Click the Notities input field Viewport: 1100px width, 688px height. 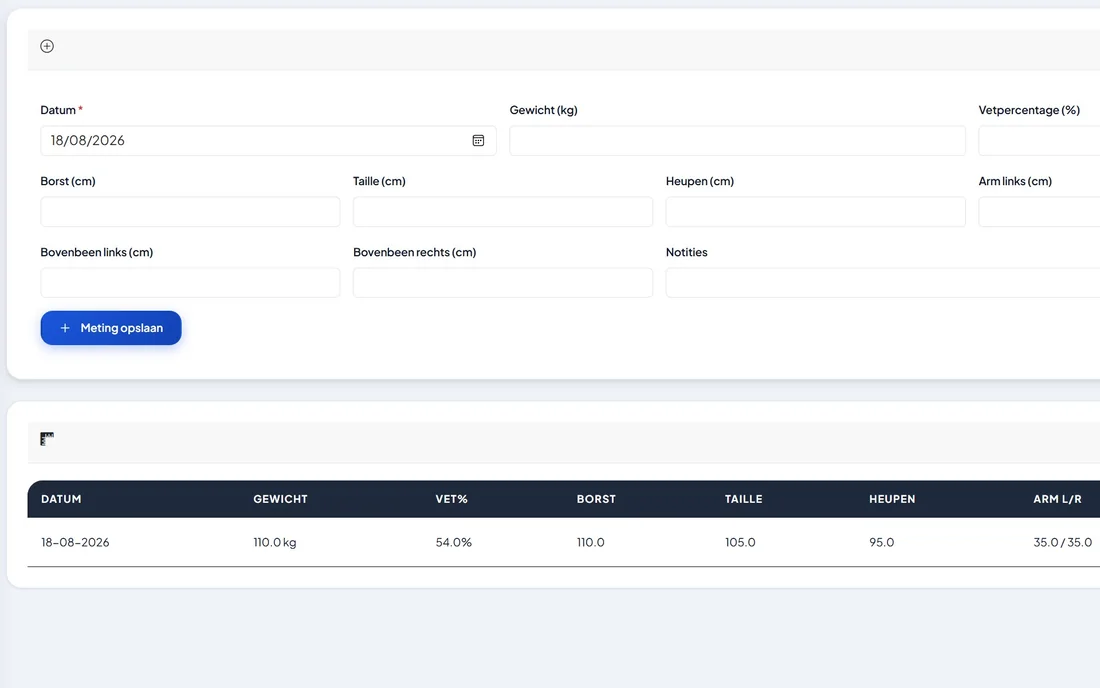pyautogui.click(x=883, y=283)
